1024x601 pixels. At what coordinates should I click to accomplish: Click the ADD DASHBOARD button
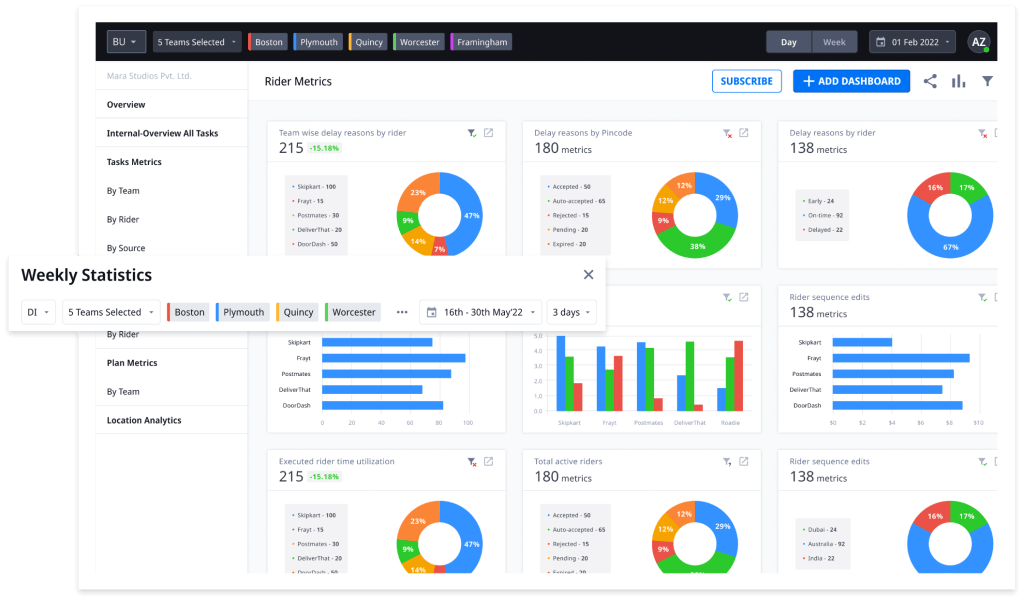click(x=851, y=82)
